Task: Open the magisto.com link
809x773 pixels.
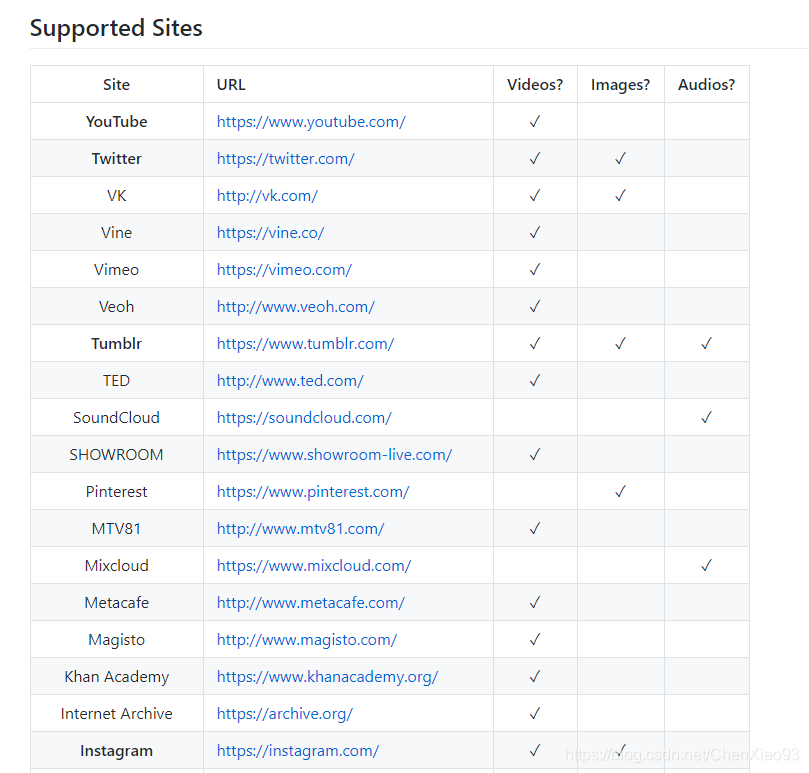Action: pos(307,640)
